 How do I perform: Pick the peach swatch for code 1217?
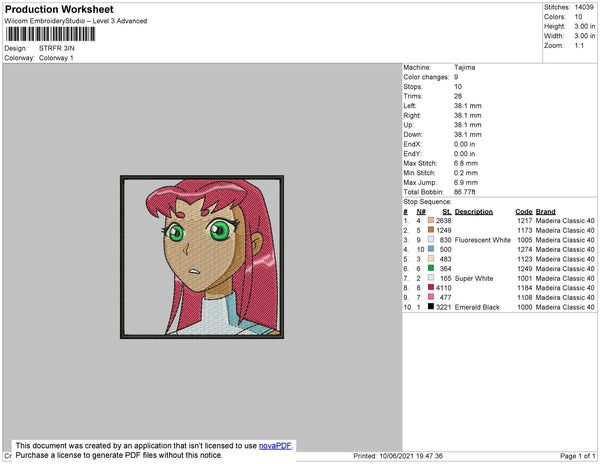click(x=431, y=220)
